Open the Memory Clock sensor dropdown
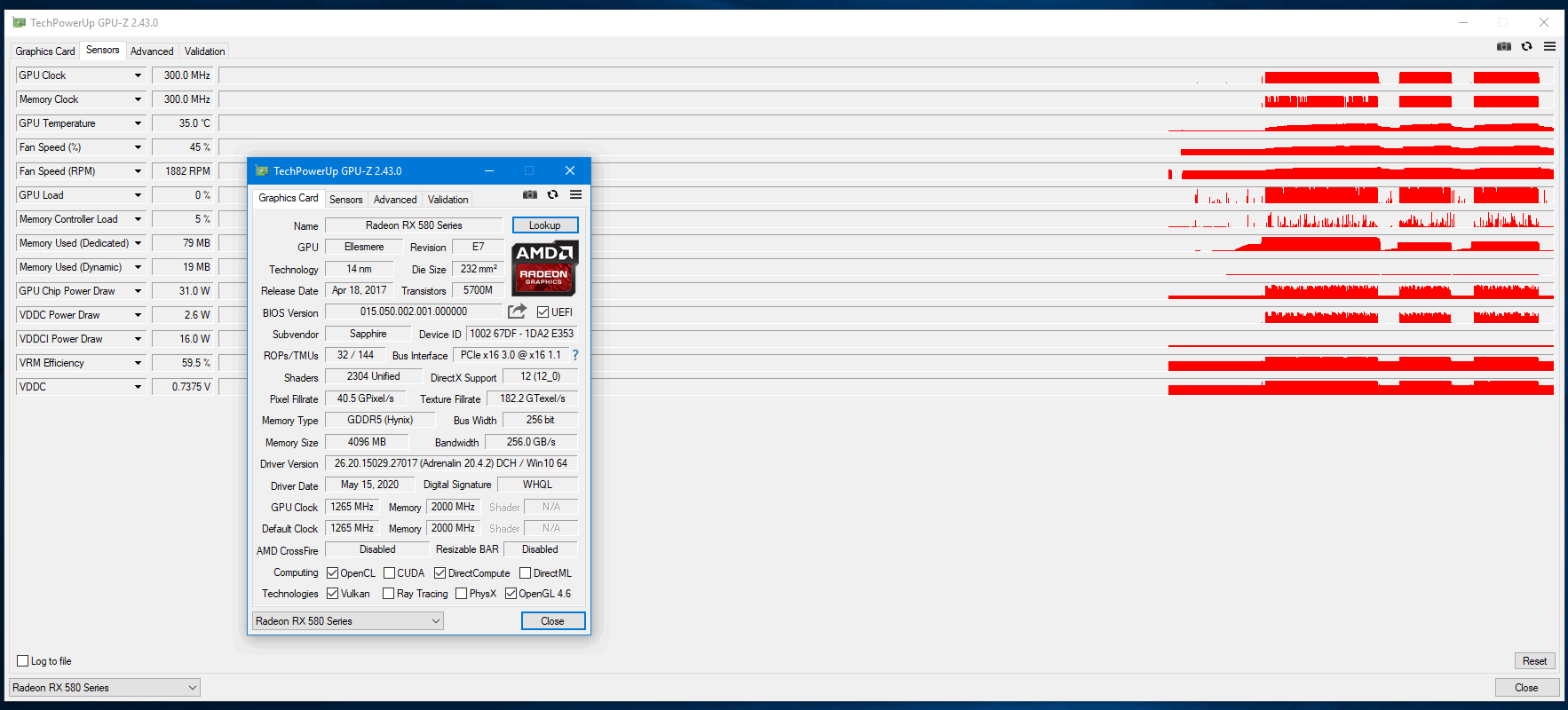 [x=138, y=99]
